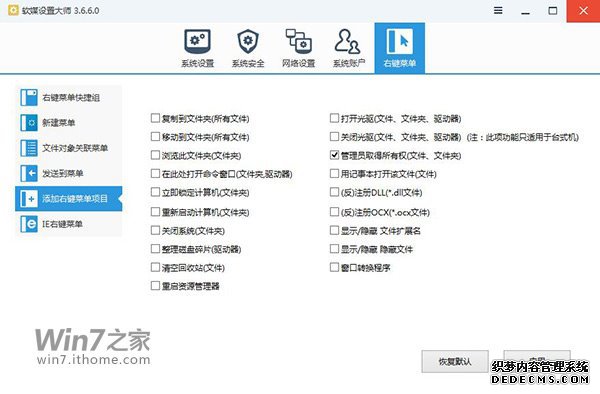
Task: Open the hamburger menu in title bar
Action: (498, 11)
